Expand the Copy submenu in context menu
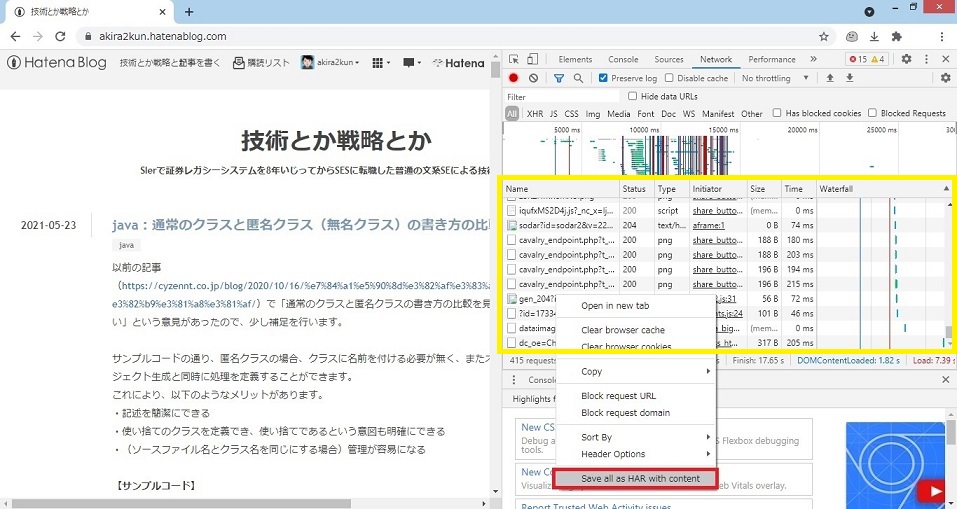The width and height of the screenshot is (957, 509). pos(635,371)
